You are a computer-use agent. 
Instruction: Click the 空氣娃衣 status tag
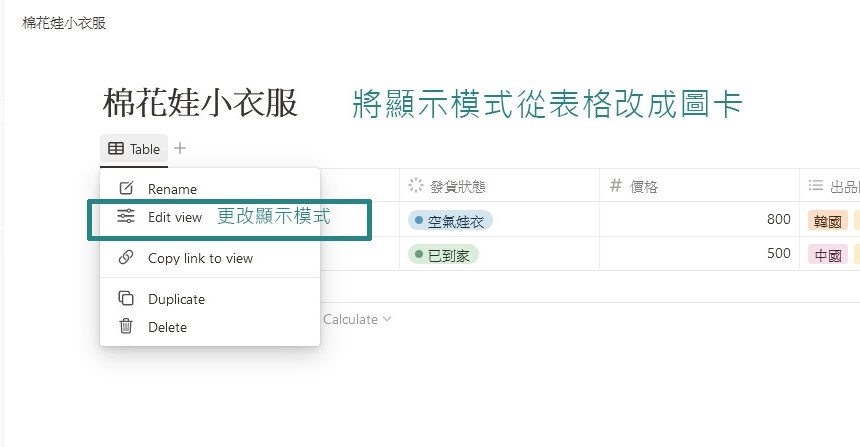tap(450, 221)
